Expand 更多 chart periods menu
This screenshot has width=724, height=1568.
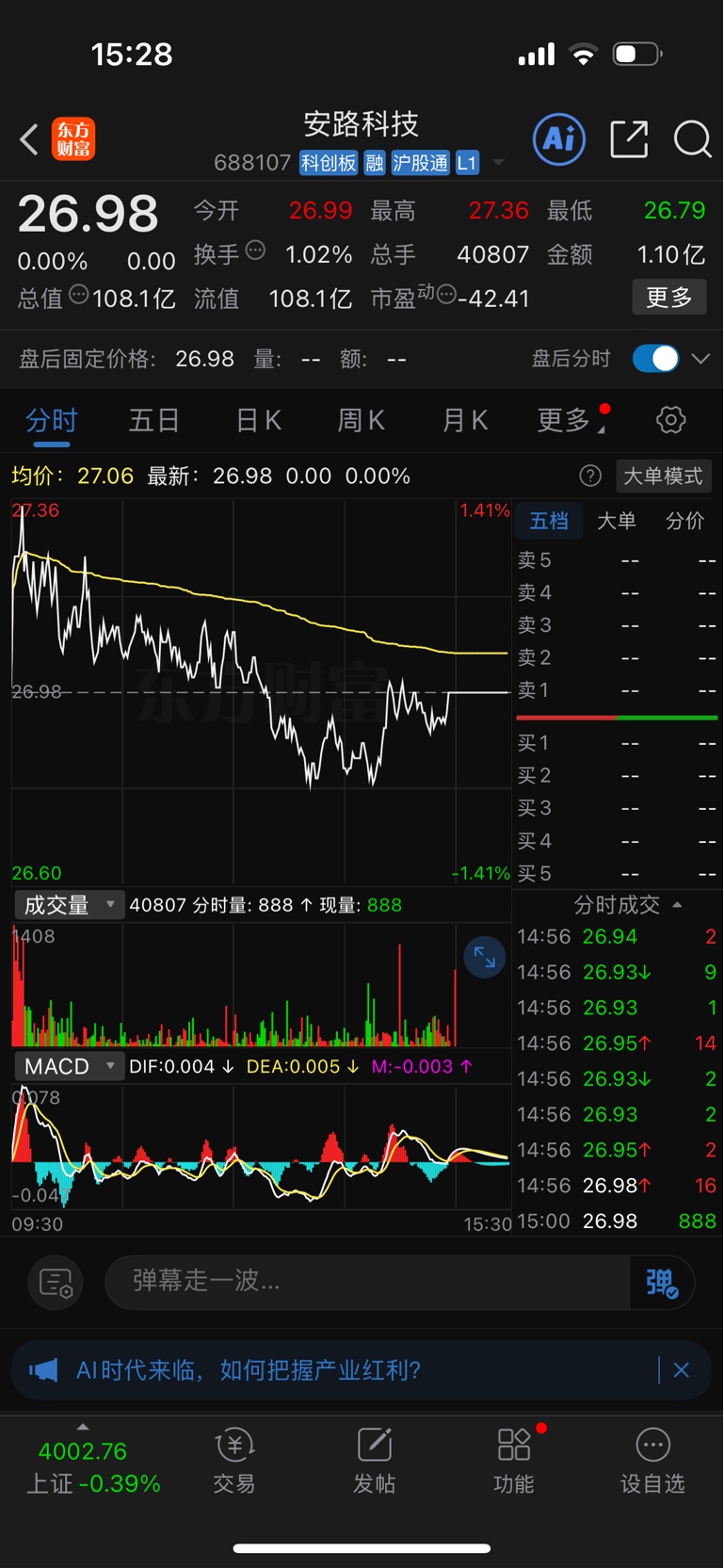(572, 420)
